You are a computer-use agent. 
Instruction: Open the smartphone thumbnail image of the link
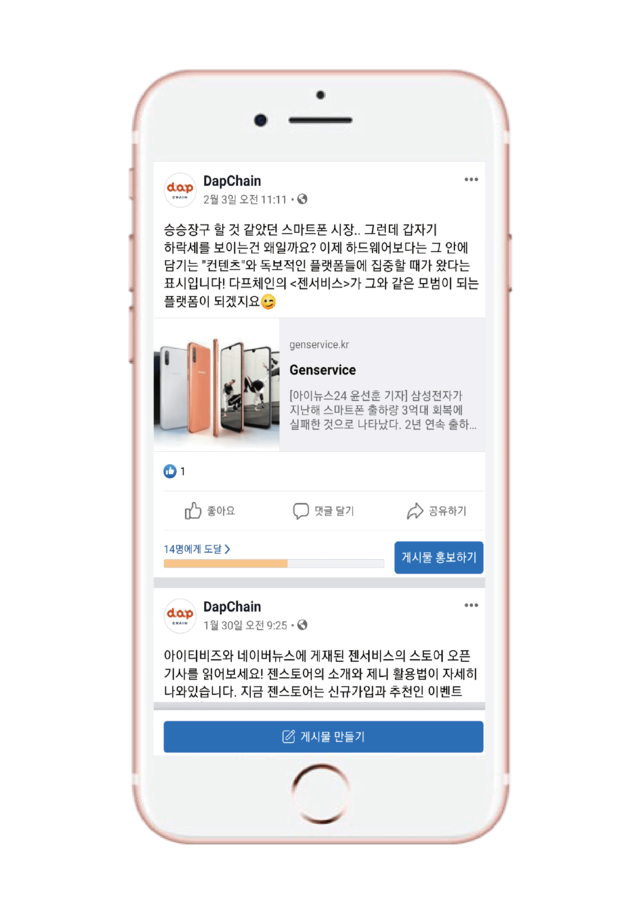point(216,384)
